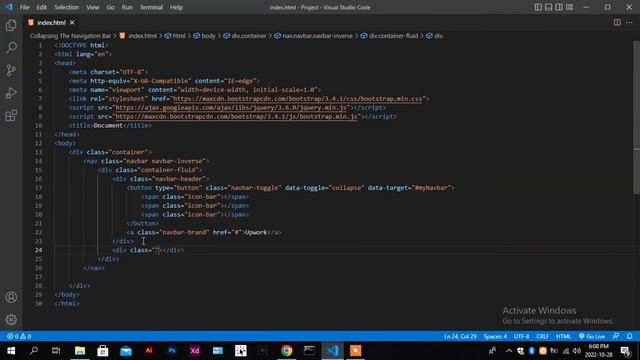Open the Search view in activity bar

click(11, 48)
